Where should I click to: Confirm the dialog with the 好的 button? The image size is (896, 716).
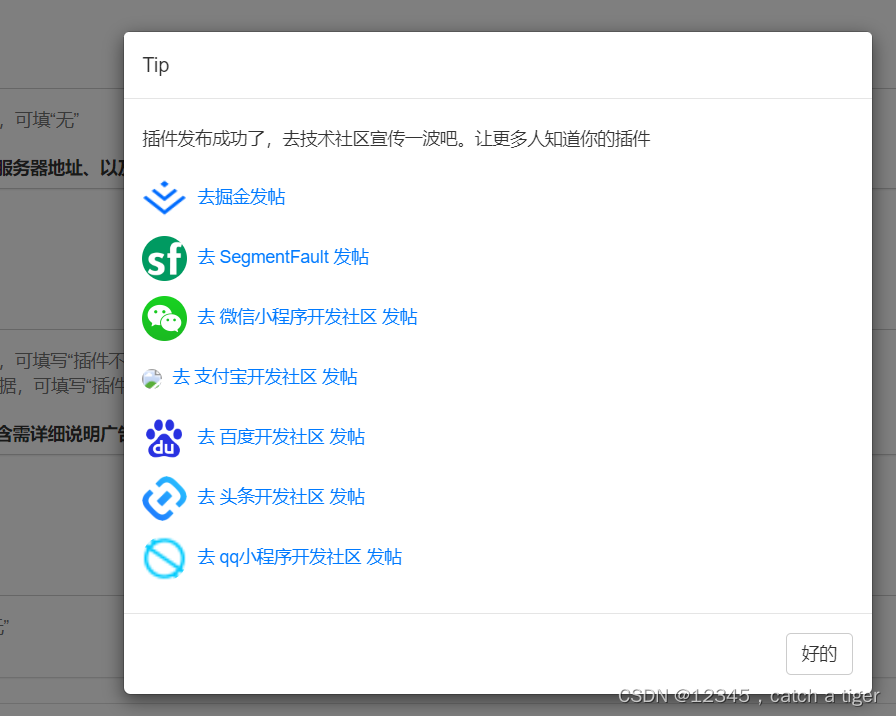(x=819, y=654)
